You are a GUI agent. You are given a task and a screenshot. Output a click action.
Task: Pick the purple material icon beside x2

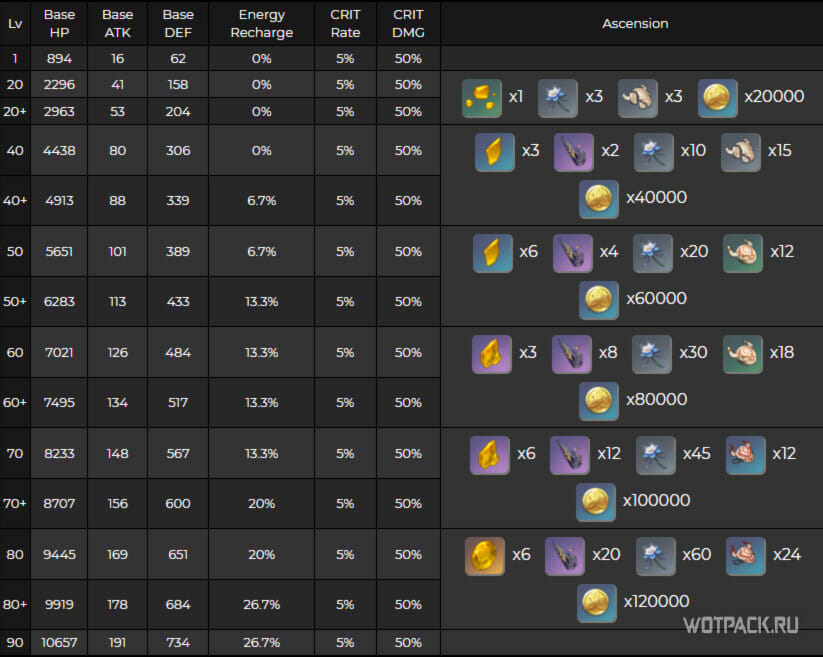coord(574,151)
